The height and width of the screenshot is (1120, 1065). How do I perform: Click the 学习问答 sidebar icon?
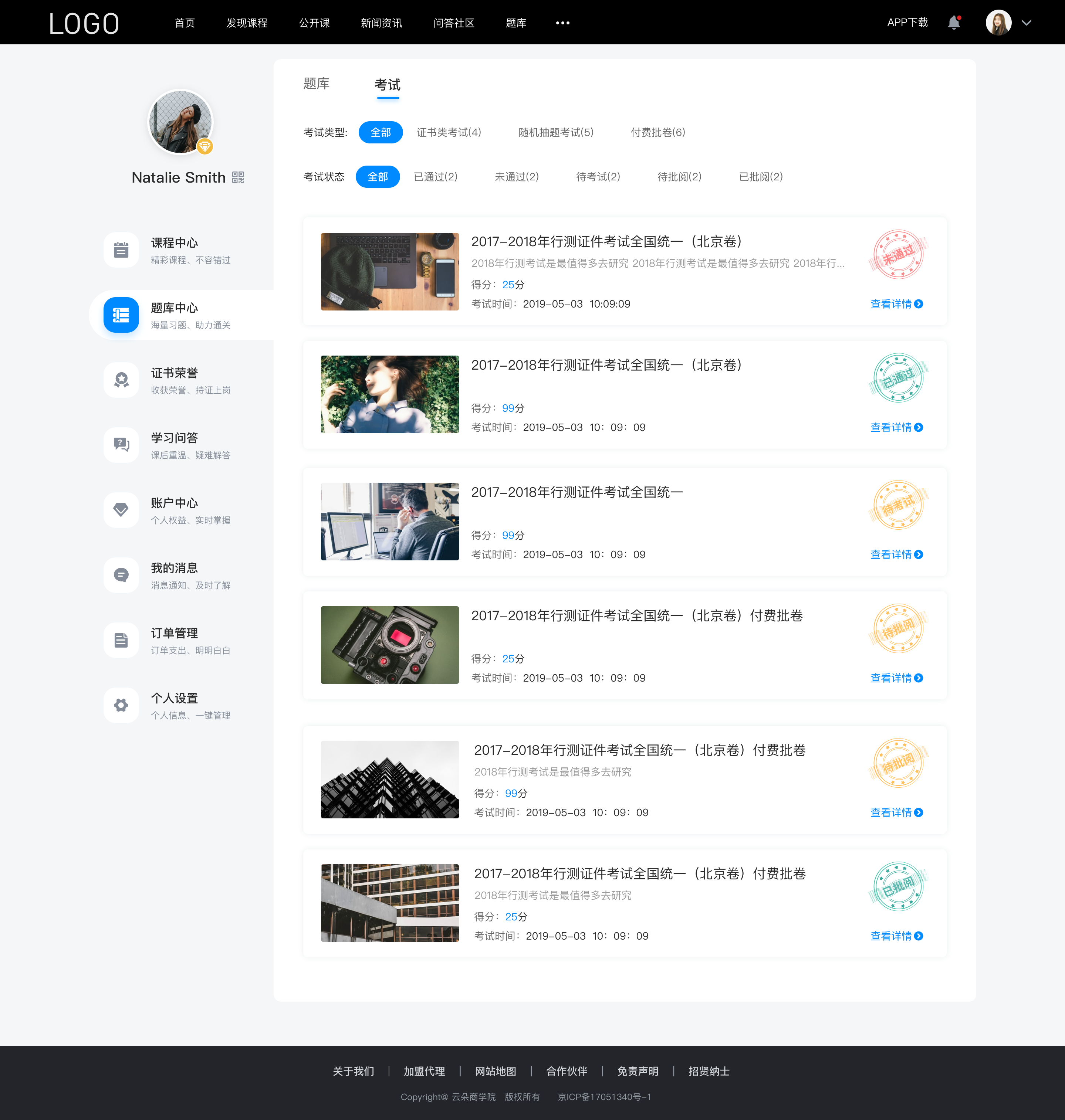click(x=120, y=443)
